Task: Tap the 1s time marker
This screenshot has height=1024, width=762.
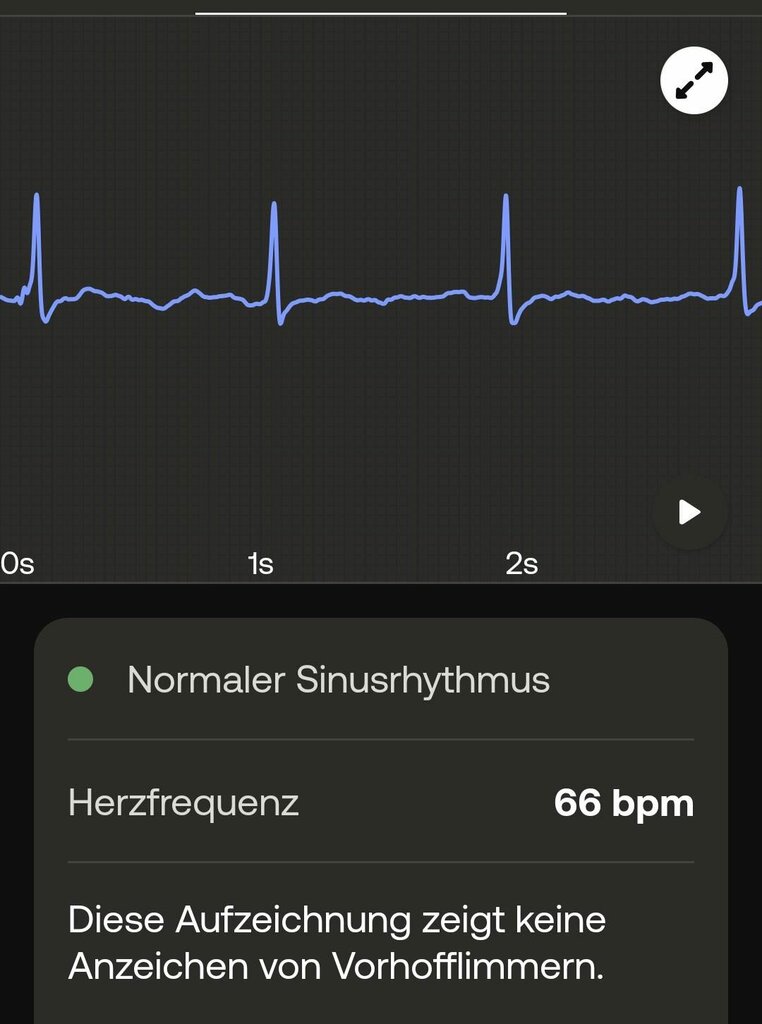Action: coord(261,563)
